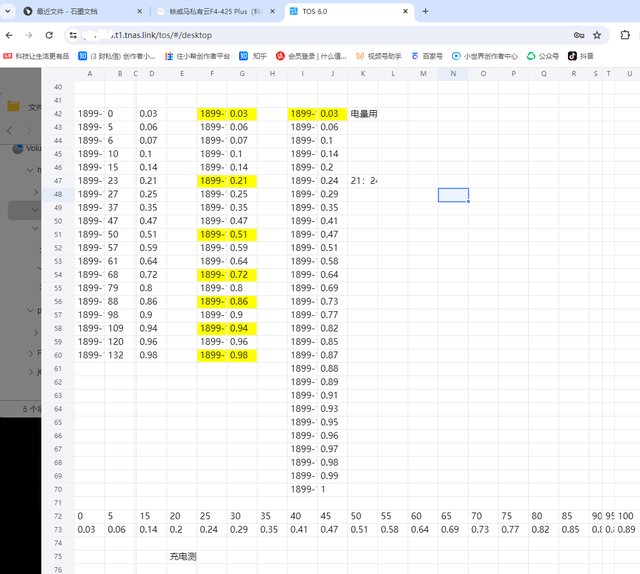Open the browser extensions menu

[x=625, y=35]
